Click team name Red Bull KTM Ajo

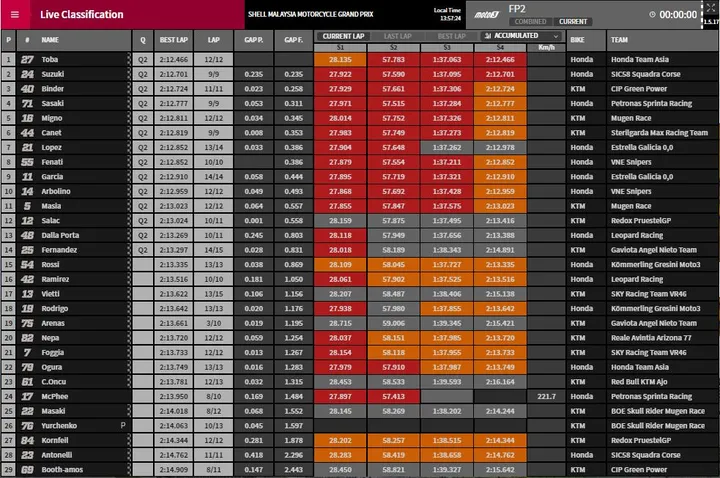coord(639,382)
